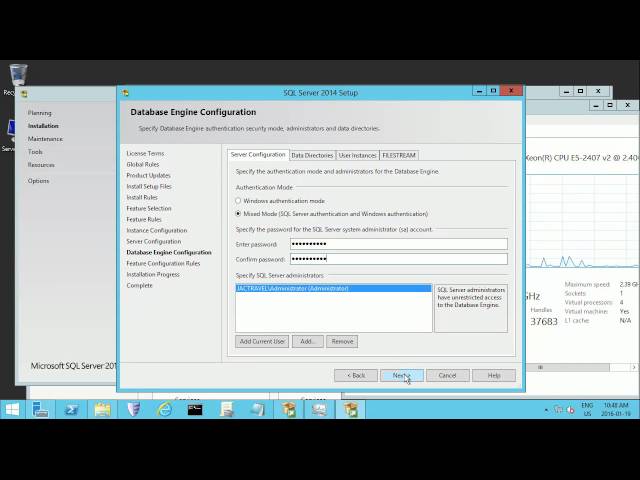Image resolution: width=640 pixels, height=480 pixels.
Task: Select the active SQL Server Setup taskbar icon
Action: click(x=351, y=409)
